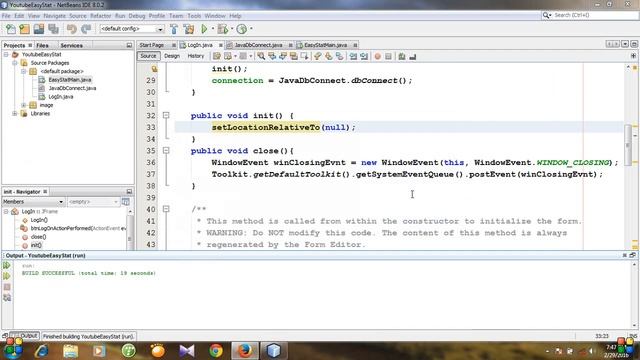Switch editor to Design view
The height and width of the screenshot is (360, 640).
tap(172, 56)
